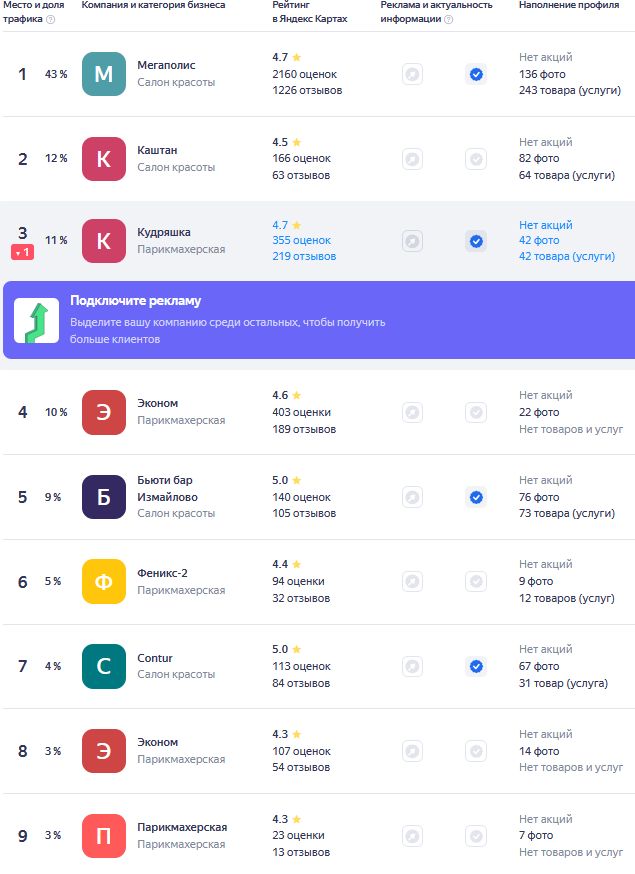Click the 2160 оценок text
Image resolution: width=635 pixels, height=874 pixels.
pyautogui.click(x=304, y=74)
